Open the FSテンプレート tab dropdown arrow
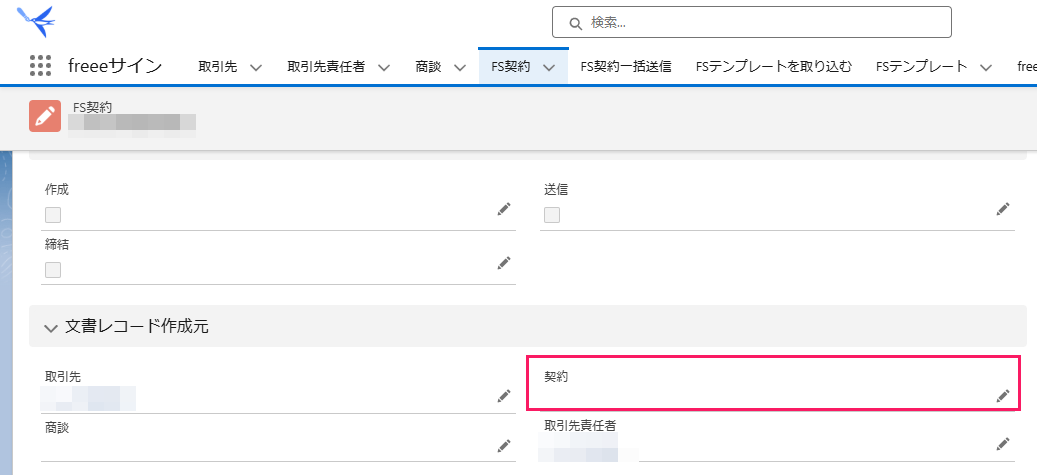 click(x=985, y=67)
